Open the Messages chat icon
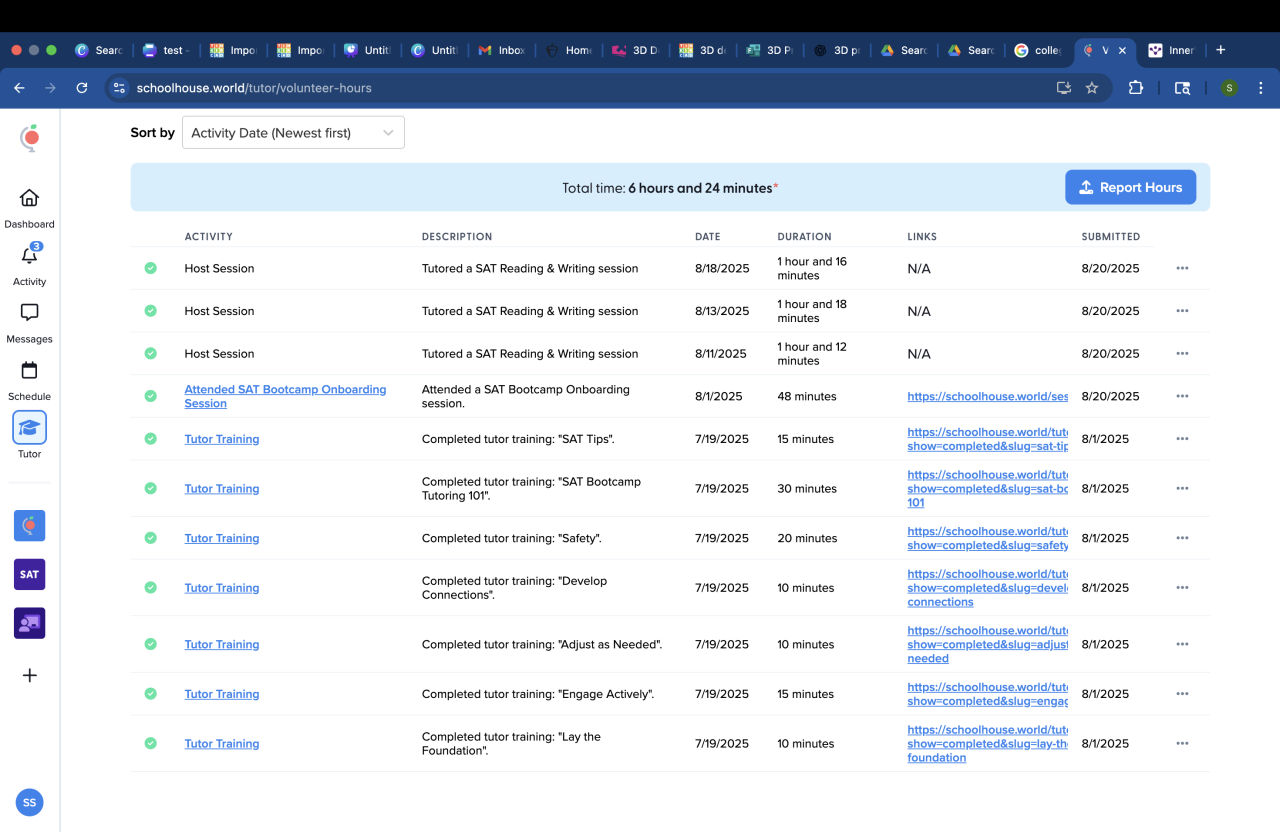The width and height of the screenshot is (1280, 832). pyautogui.click(x=29, y=313)
